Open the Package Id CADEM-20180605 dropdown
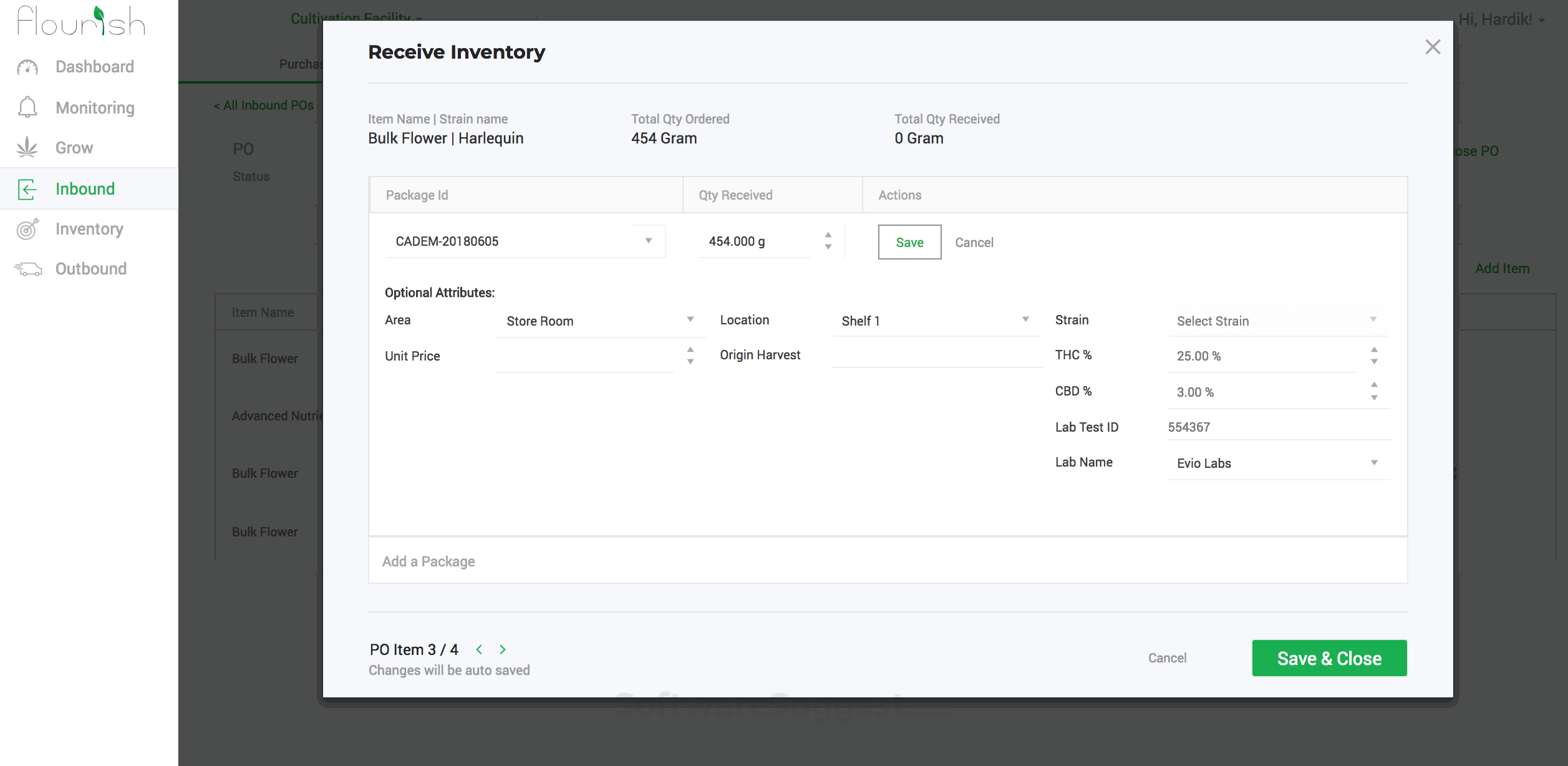Image resolution: width=1568 pixels, height=766 pixels. (x=649, y=241)
